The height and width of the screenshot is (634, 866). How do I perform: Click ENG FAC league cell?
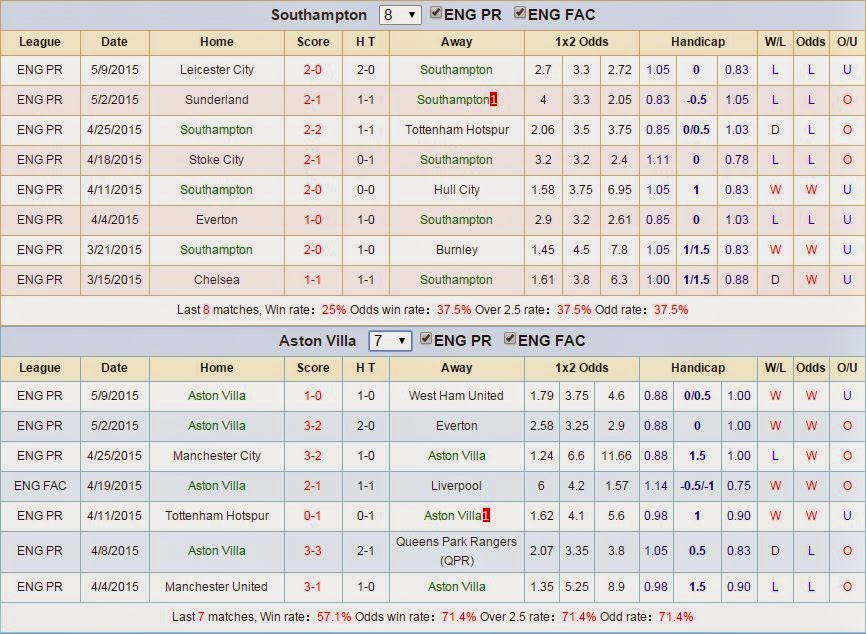point(40,485)
